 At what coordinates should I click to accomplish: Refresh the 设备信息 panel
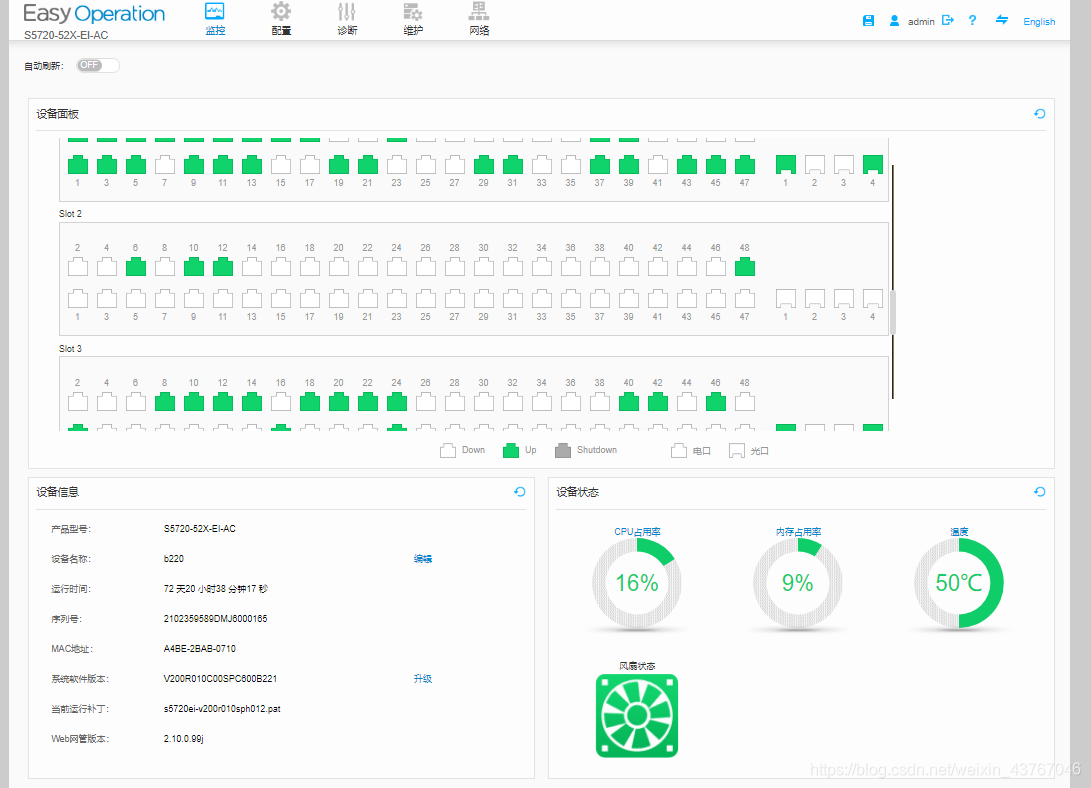[x=519, y=492]
